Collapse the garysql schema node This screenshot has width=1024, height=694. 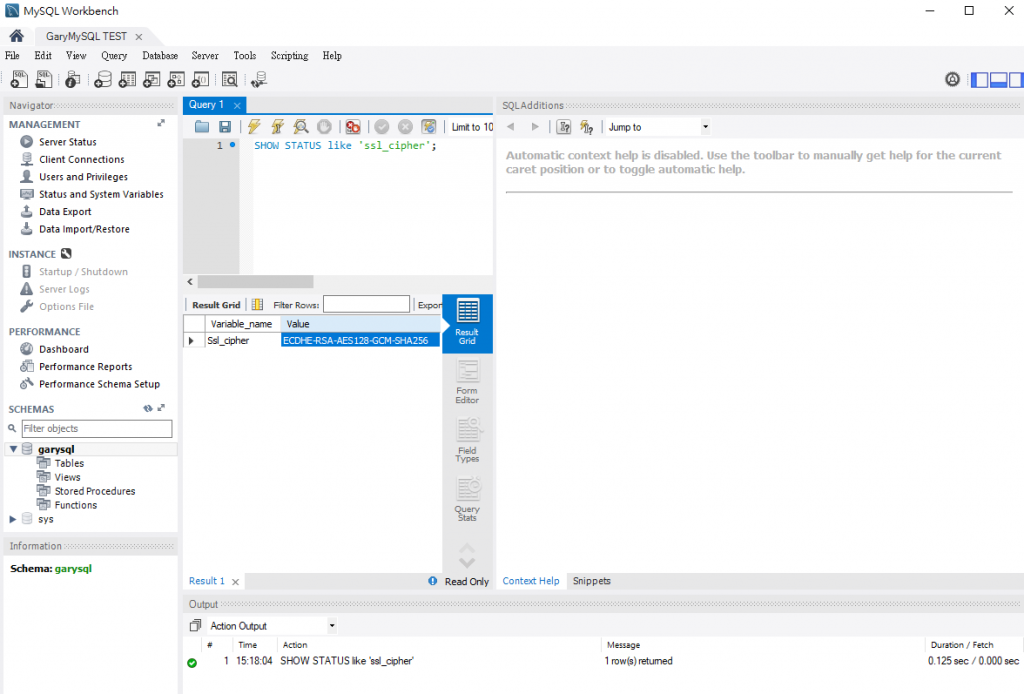pos(13,449)
